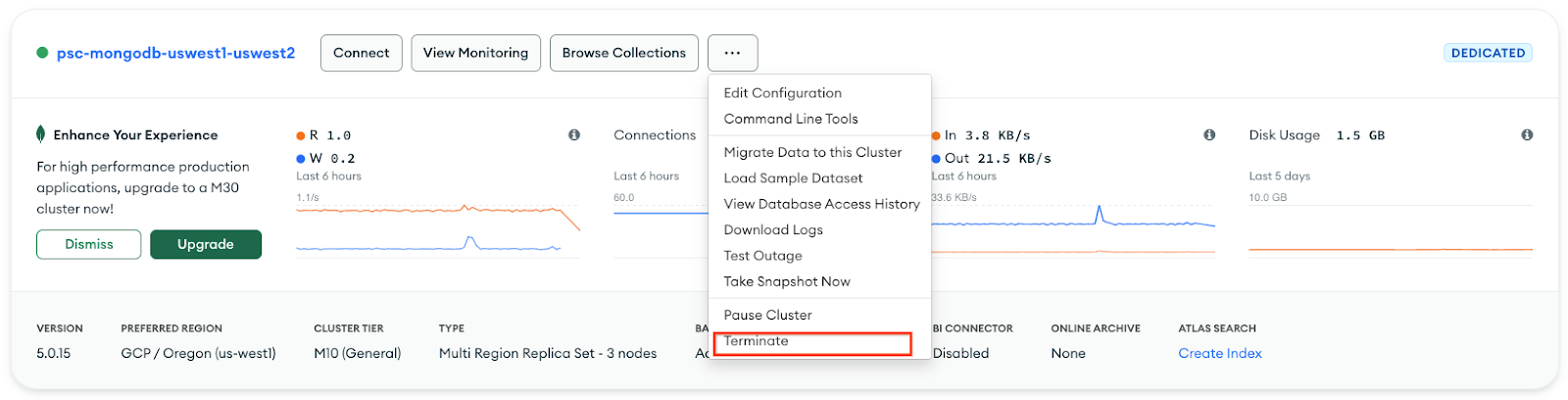Click the info icon beside R/W operations chart

coord(574,135)
